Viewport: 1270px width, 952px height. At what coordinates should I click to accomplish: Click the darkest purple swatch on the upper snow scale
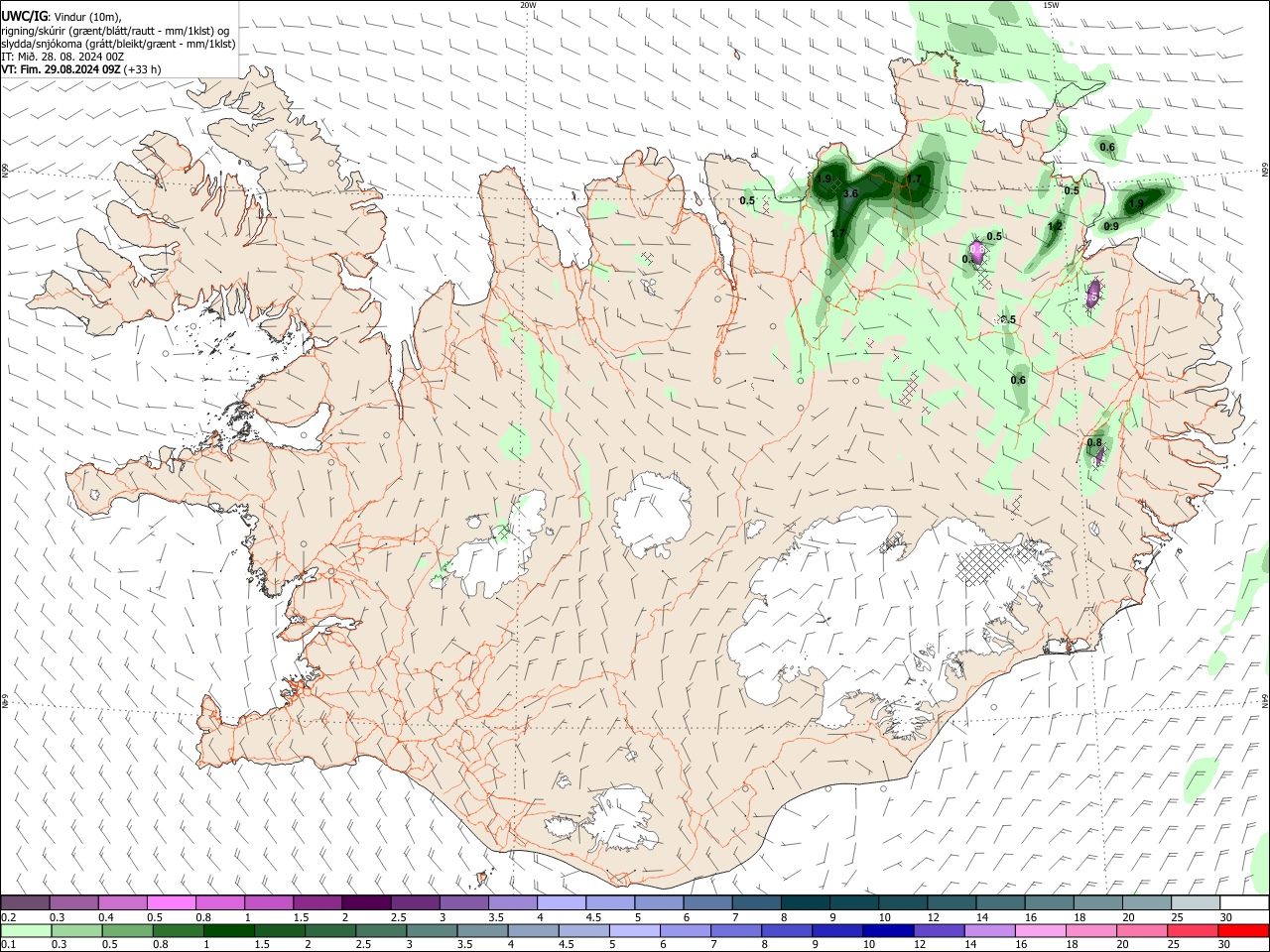click(x=366, y=902)
